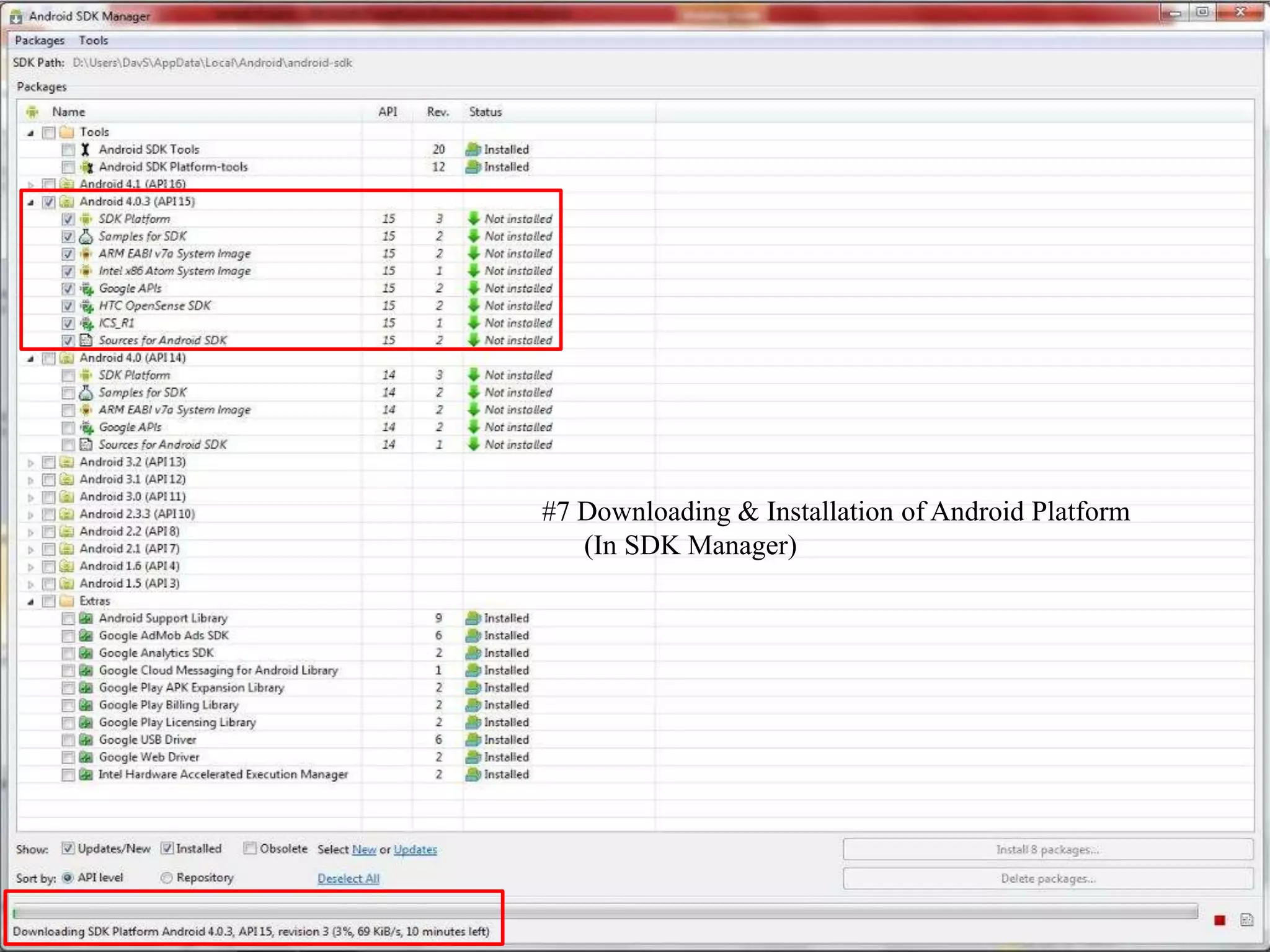The width and height of the screenshot is (1270, 952).
Task: Click the Google USB Driver extras icon
Action: [86, 739]
